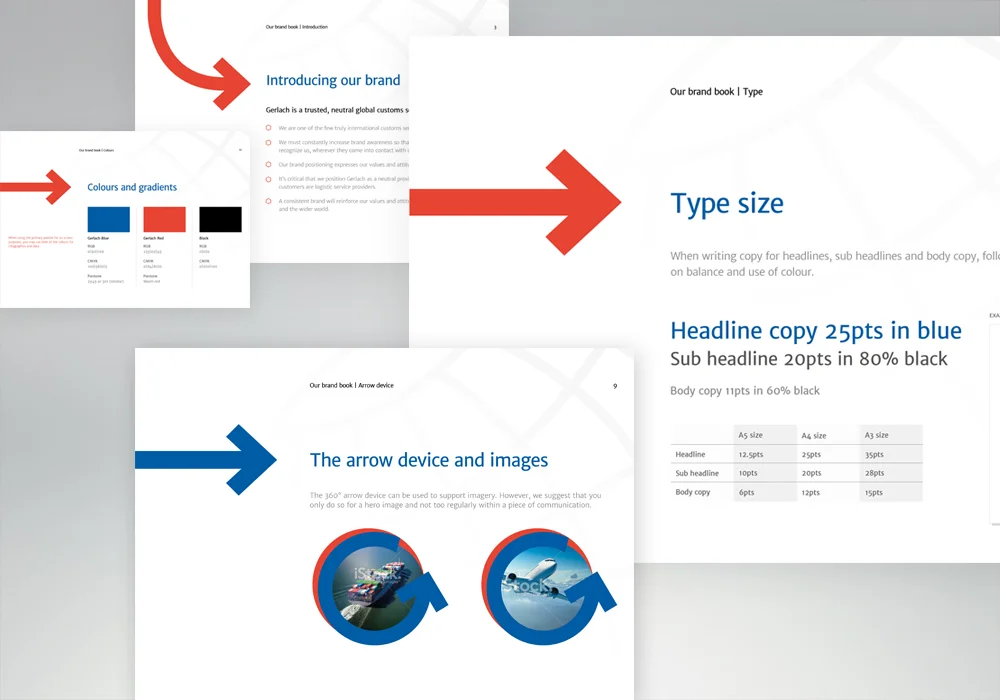Click the 'A4 size' column header

point(814,435)
